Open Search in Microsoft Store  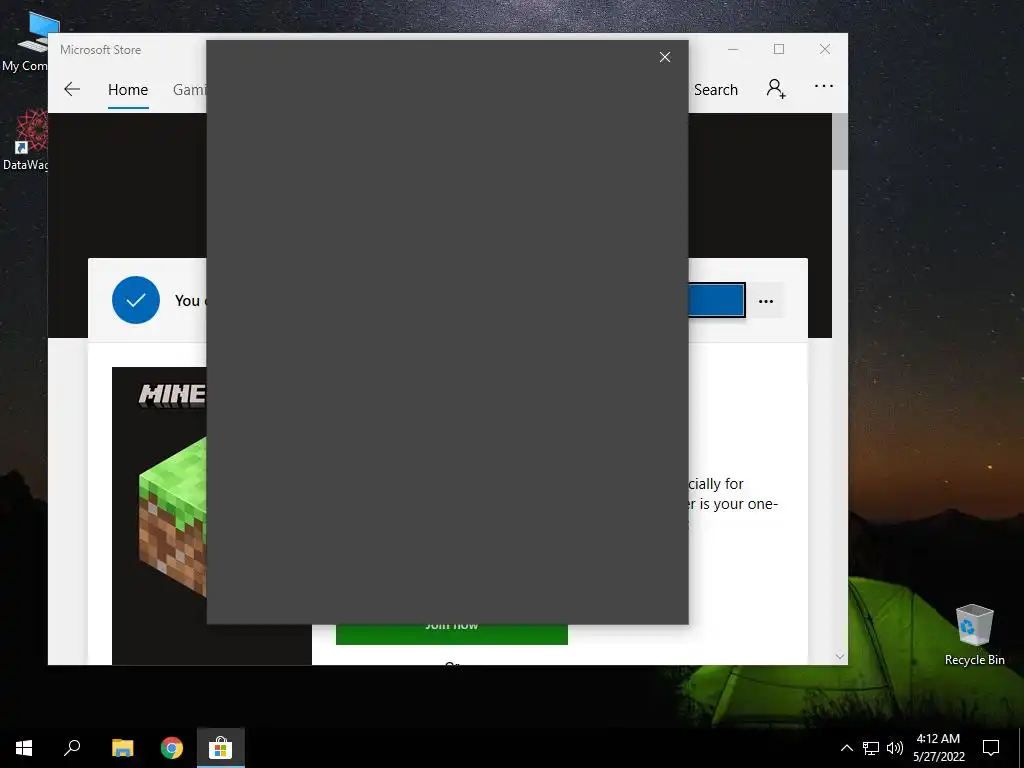[715, 89]
